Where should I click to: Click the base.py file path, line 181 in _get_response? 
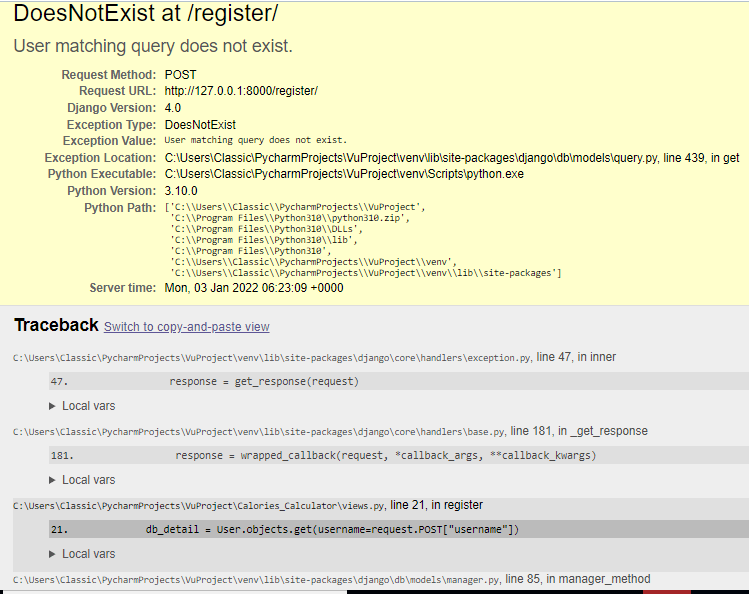(x=330, y=431)
